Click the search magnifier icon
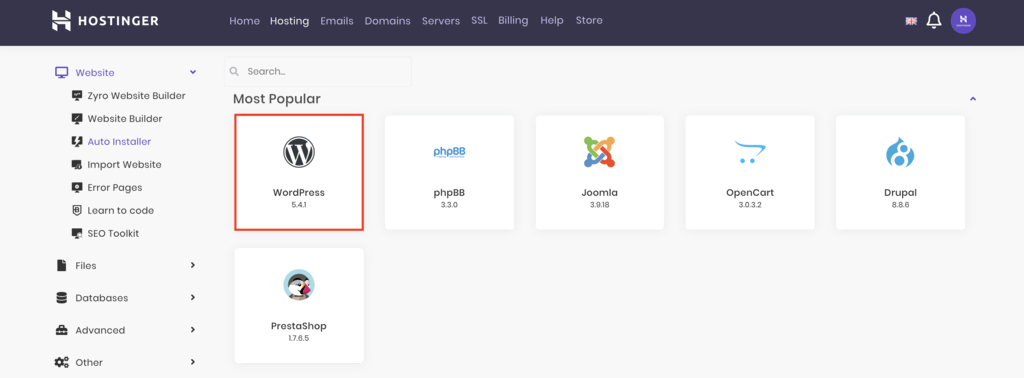Viewport: 1024px width, 378px height. click(x=234, y=71)
